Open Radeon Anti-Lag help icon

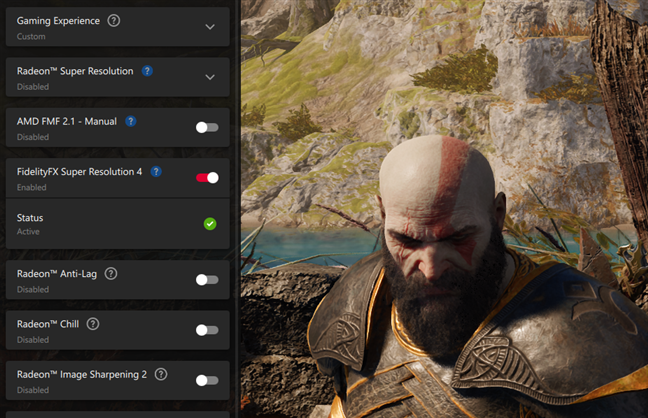(x=111, y=273)
